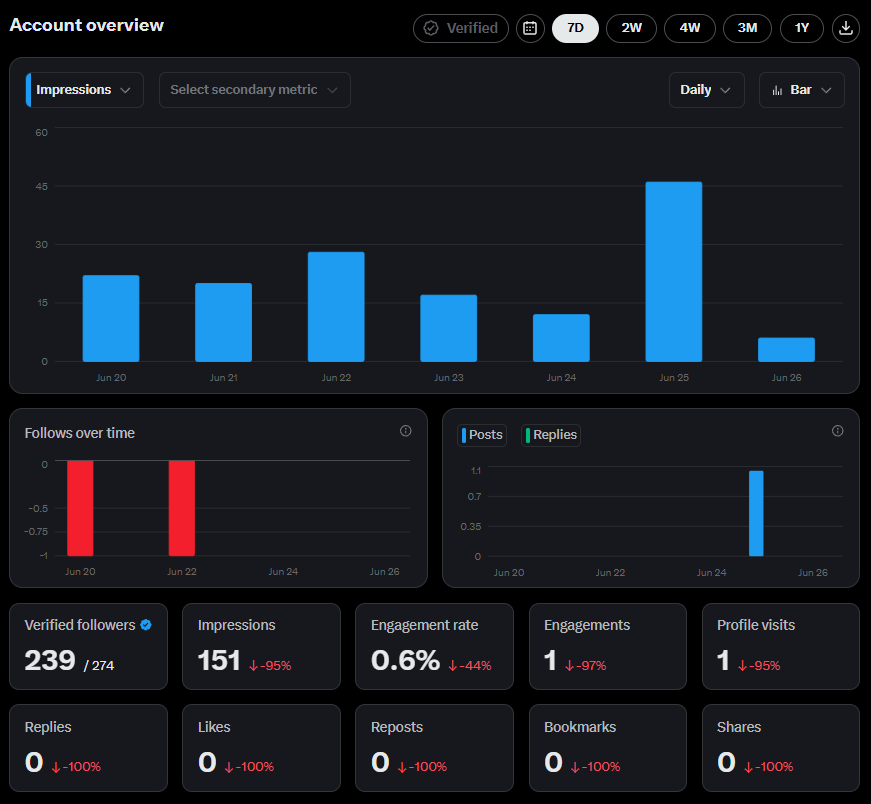Viewport: 871px width, 804px height.
Task: Select the Bookmarks card
Action: click(x=608, y=748)
